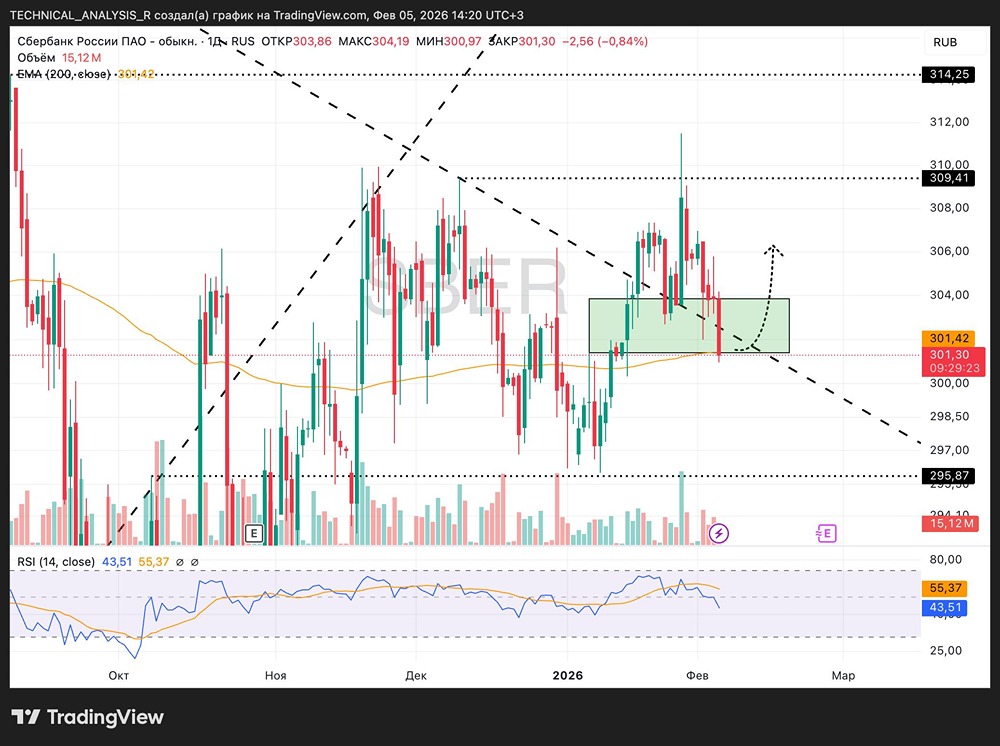Click the TECHNICAL_ANALYSIS_R author header text
This screenshot has width=1000, height=746.
(x=79, y=15)
